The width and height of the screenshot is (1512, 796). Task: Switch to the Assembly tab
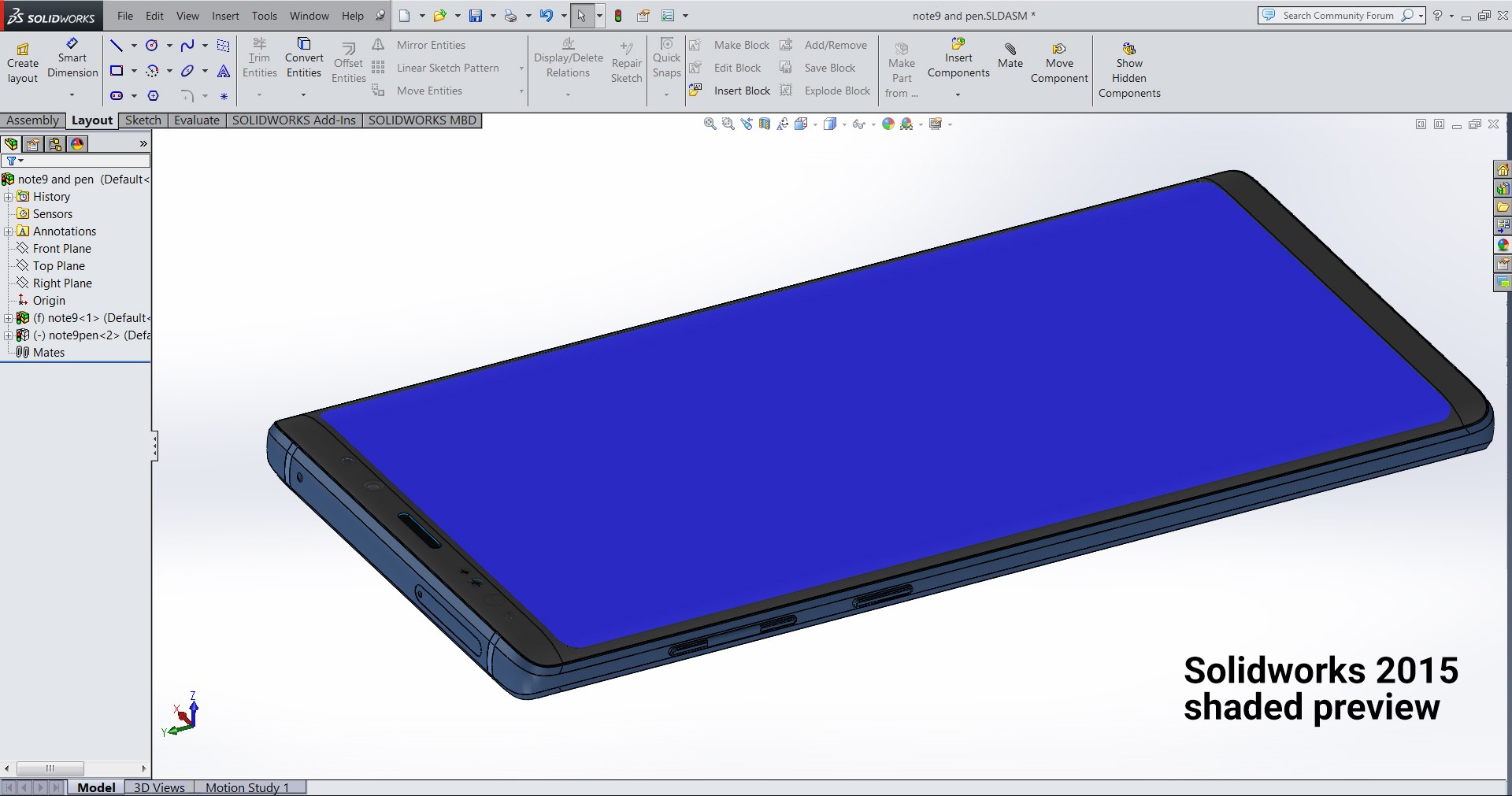coord(33,120)
